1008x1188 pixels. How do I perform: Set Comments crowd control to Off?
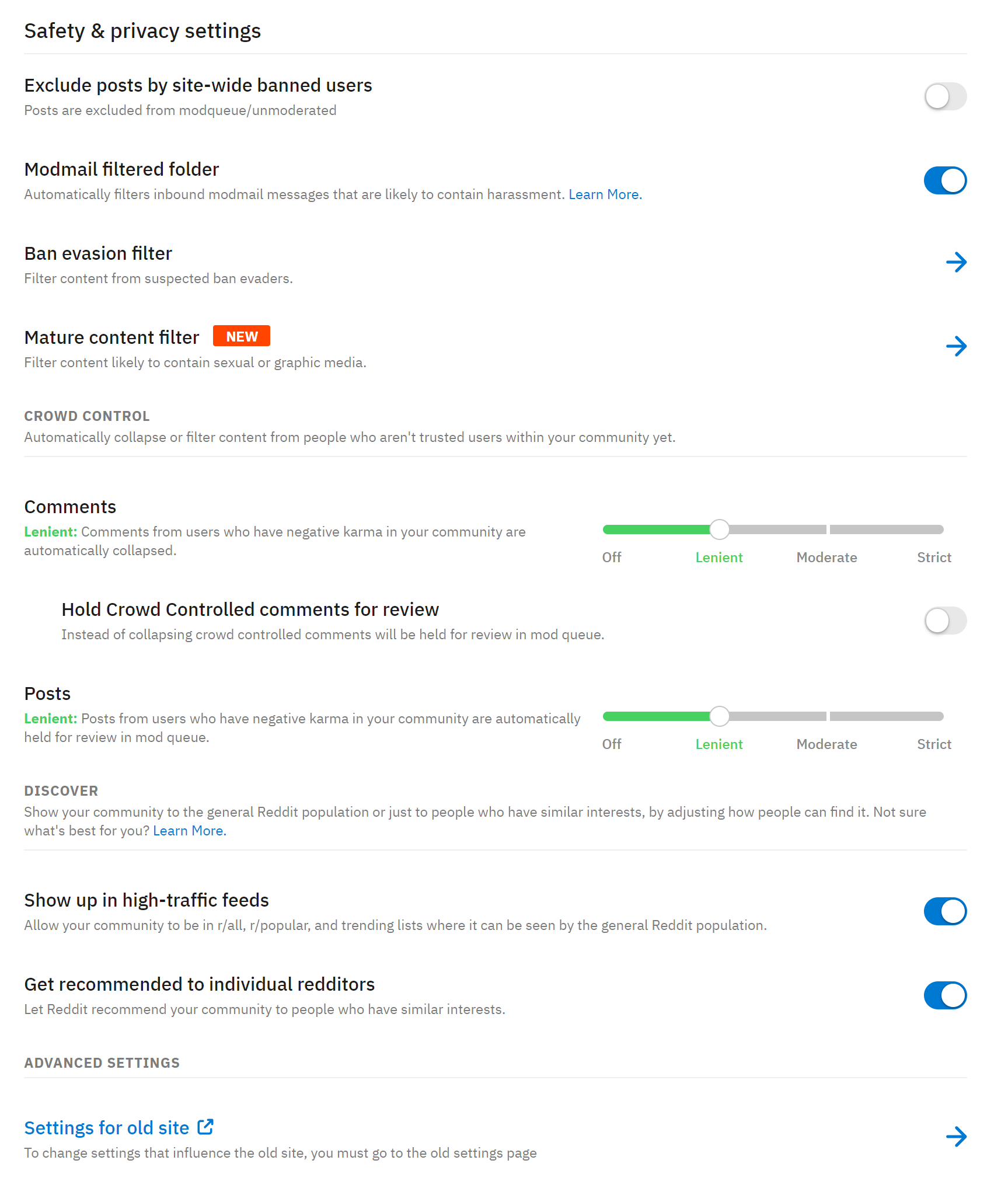coord(612,557)
